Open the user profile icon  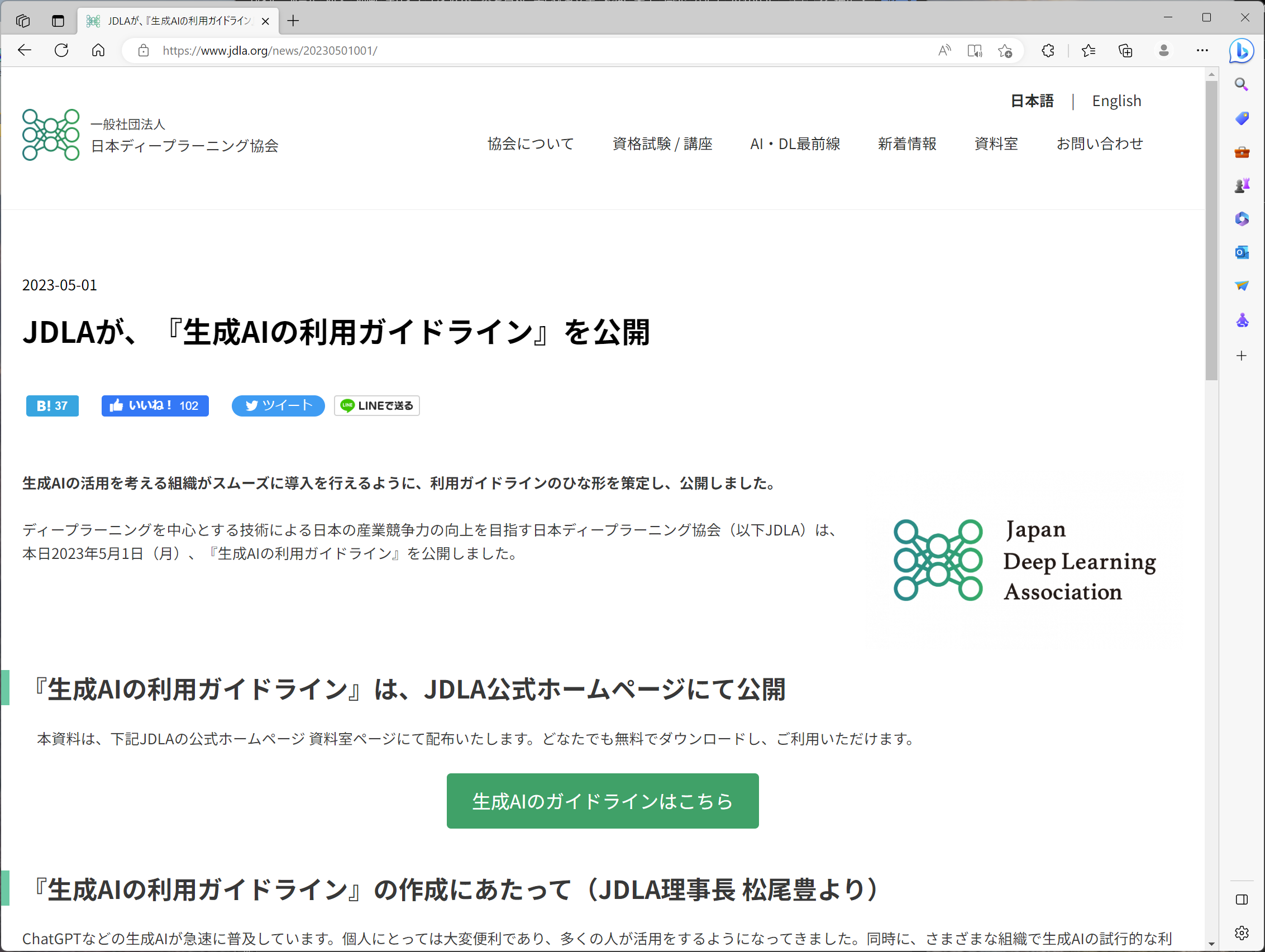point(1164,50)
